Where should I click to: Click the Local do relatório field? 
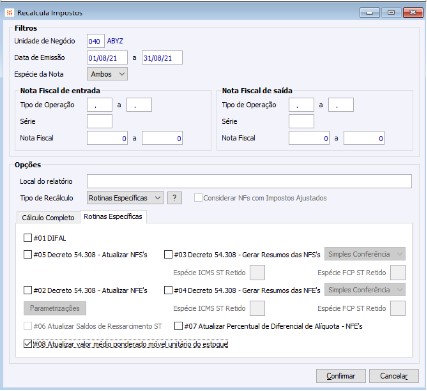[x=249, y=181]
